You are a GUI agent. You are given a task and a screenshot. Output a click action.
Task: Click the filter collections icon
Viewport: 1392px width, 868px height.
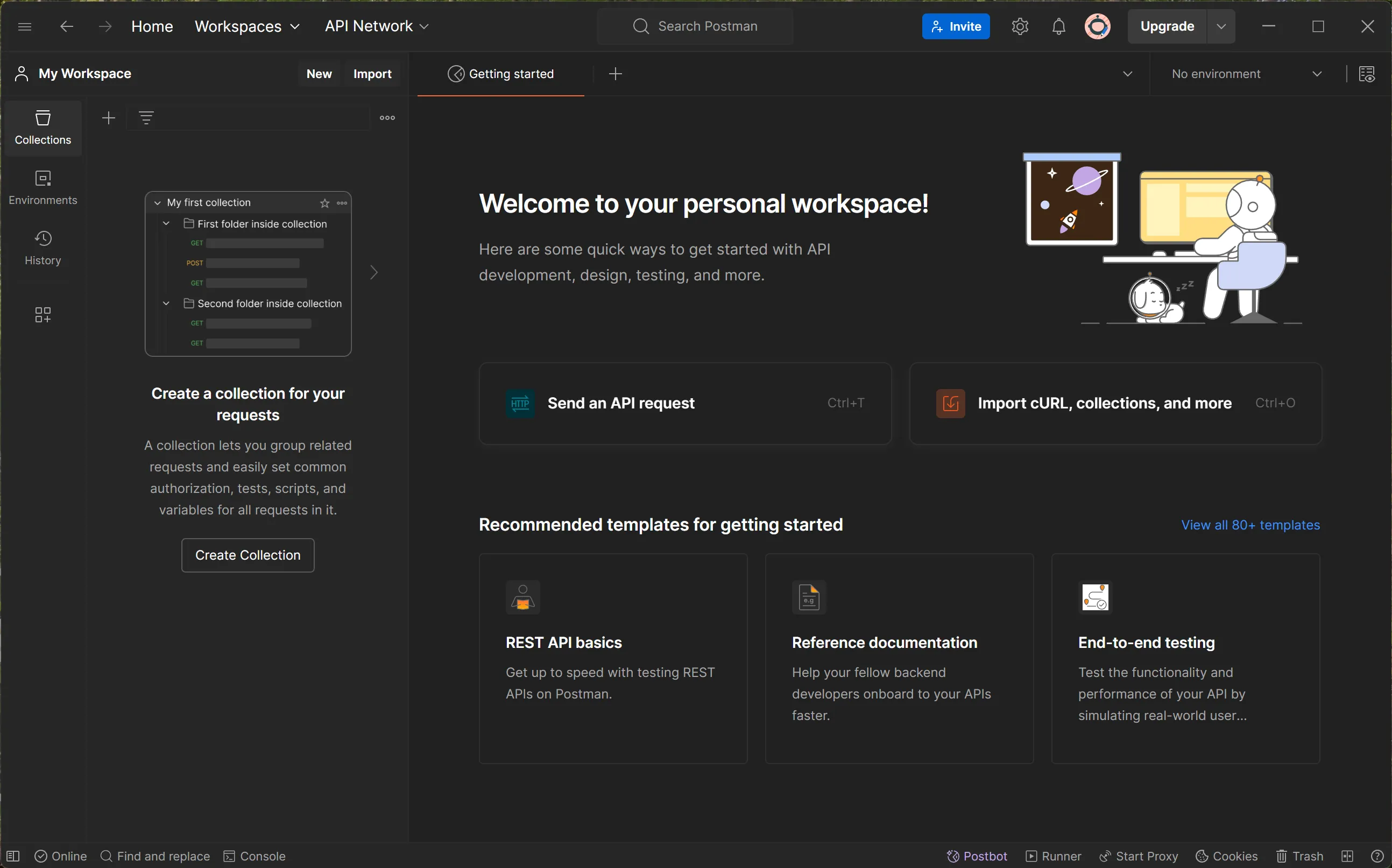(x=146, y=118)
